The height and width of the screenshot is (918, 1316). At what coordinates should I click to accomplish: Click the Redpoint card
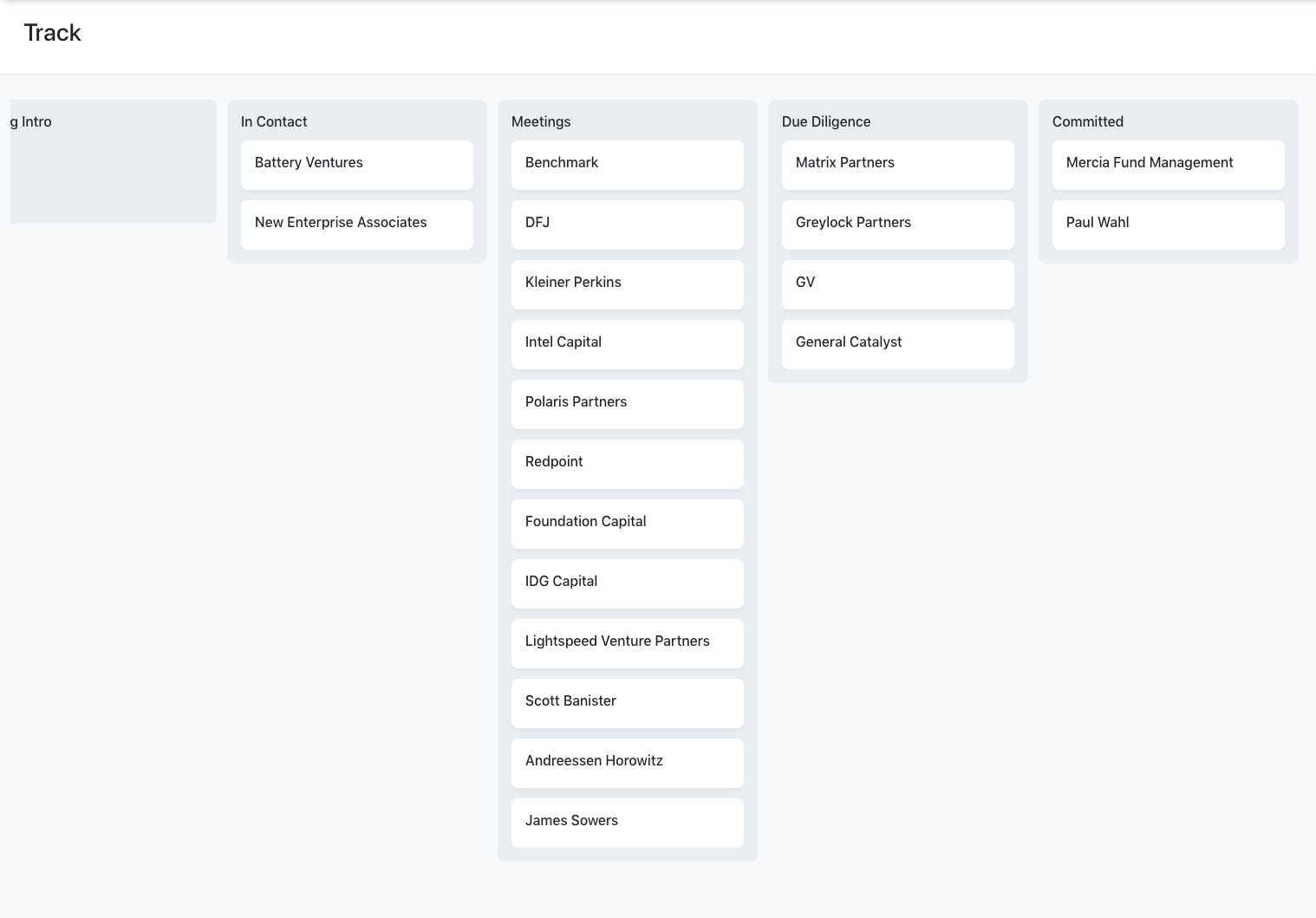[628, 464]
